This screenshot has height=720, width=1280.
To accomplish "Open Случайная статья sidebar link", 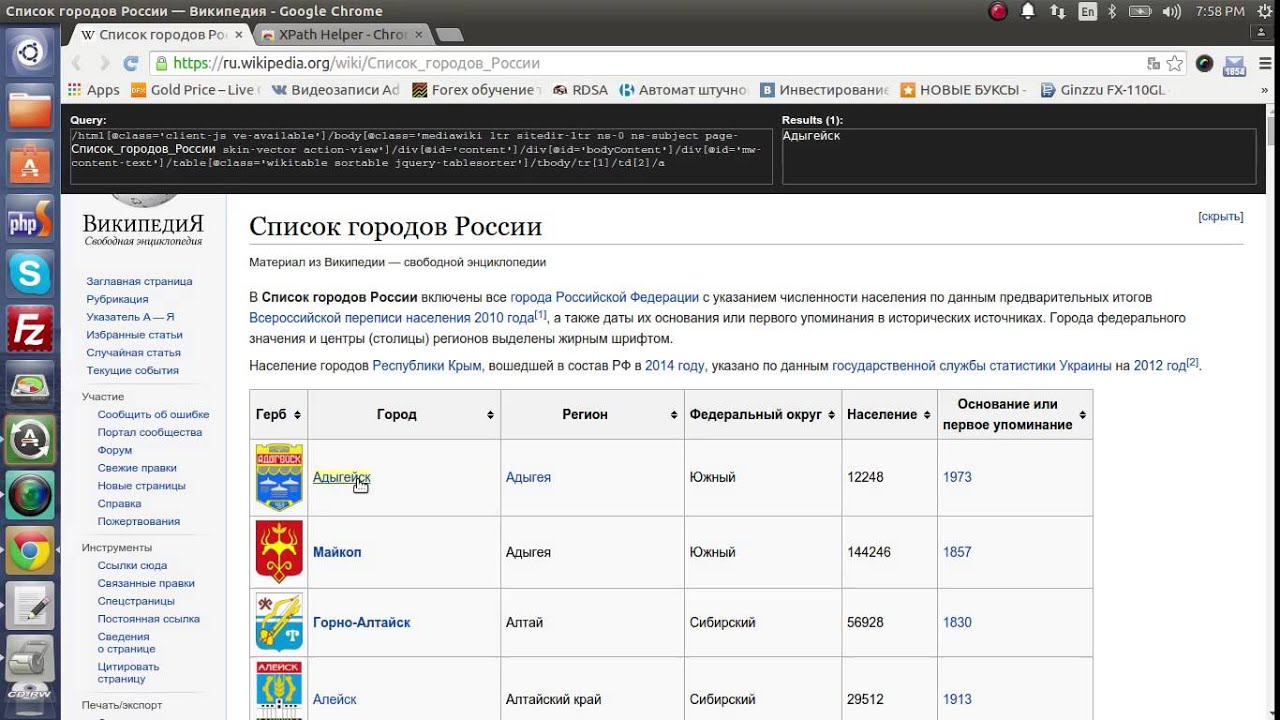I will click(x=133, y=352).
